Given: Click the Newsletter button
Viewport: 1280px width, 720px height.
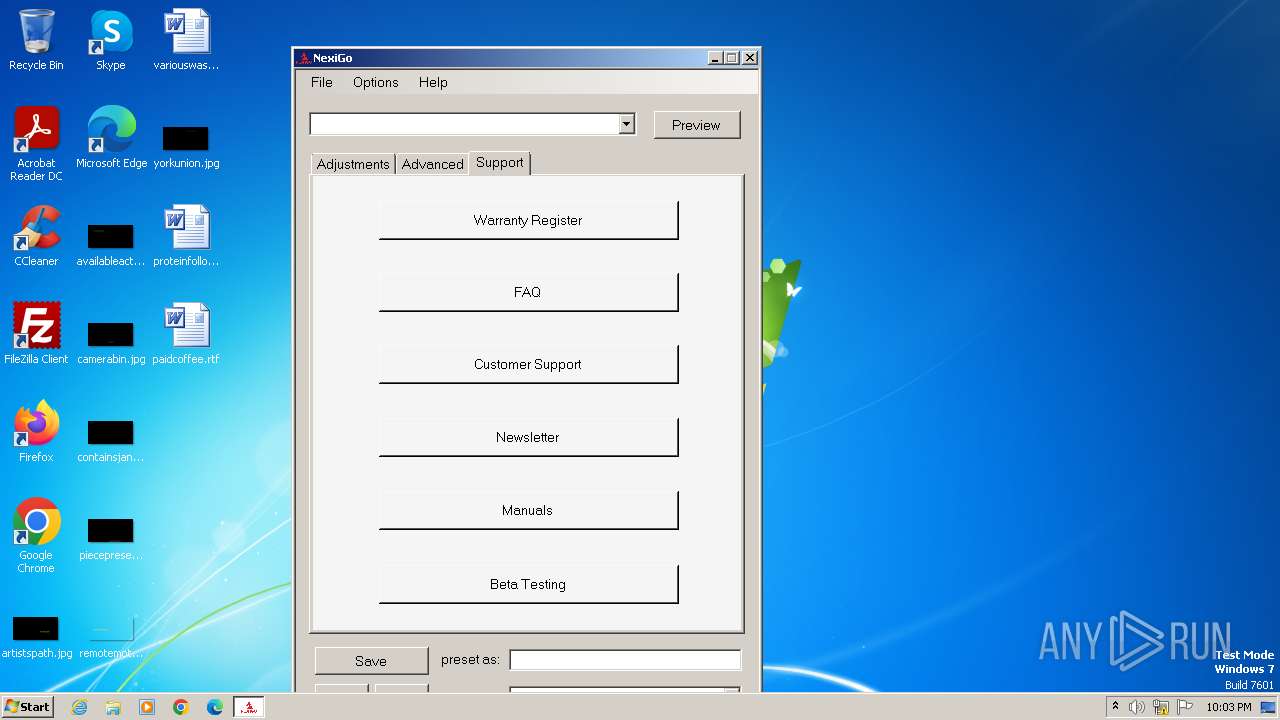Looking at the screenshot, I should tap(528, 437).
